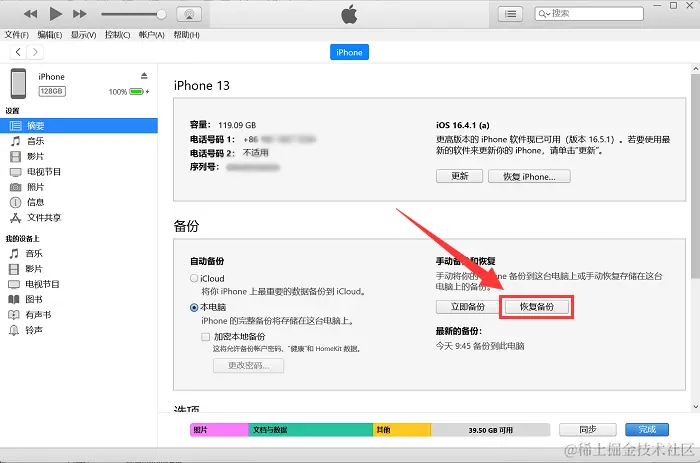The height and width of the screenshot is (463, 700).
Task: Click the 恢复 iPhone... button
Action: (529, 176)
